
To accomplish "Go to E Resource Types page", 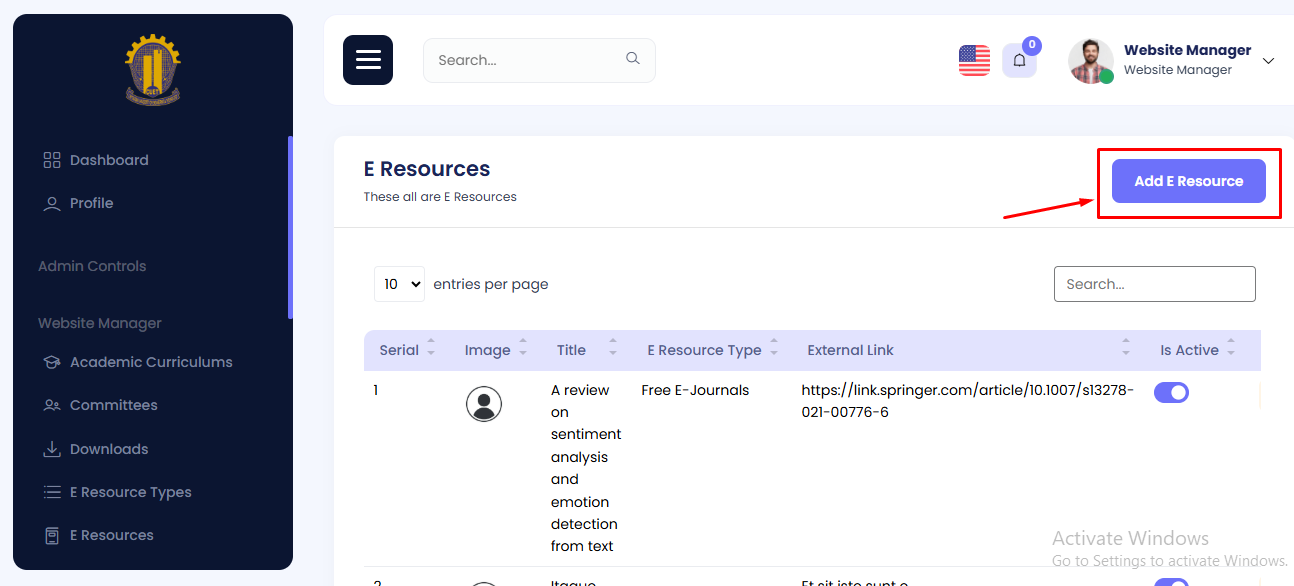I will [130, 492].
